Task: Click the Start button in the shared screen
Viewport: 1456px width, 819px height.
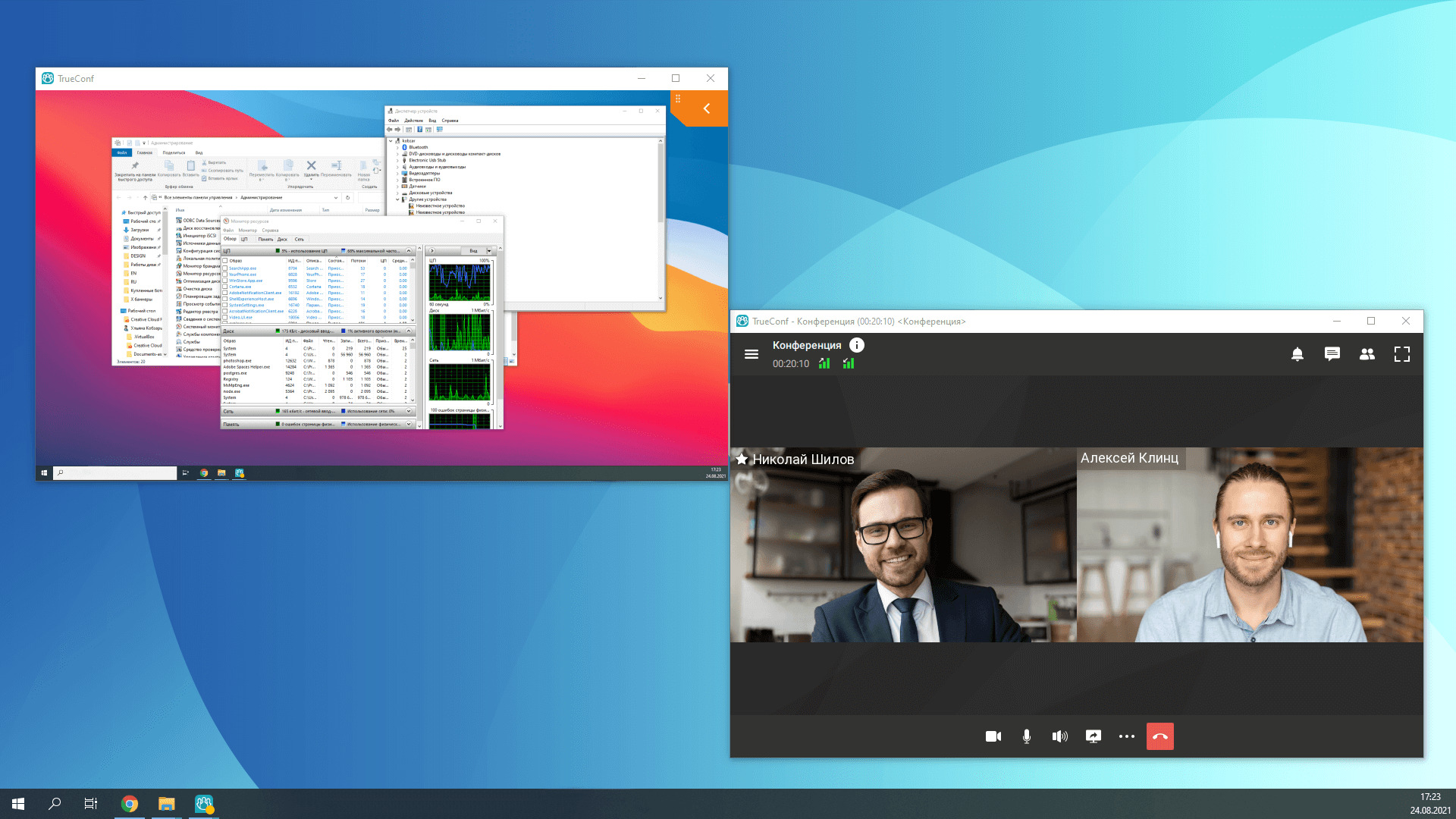Action: pyautogui.click(x=44, y=472)
